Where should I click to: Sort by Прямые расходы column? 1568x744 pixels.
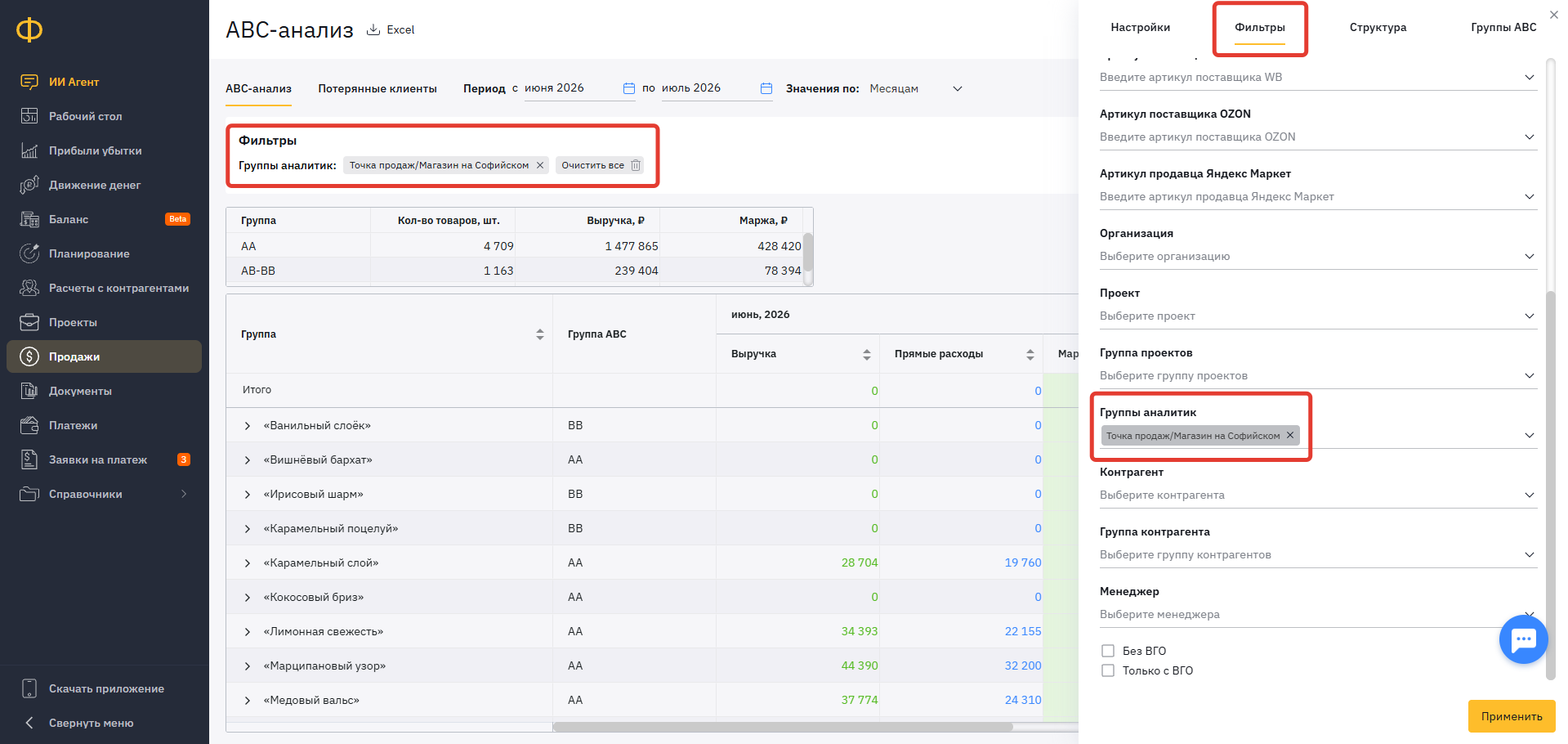coord(1030,354)
